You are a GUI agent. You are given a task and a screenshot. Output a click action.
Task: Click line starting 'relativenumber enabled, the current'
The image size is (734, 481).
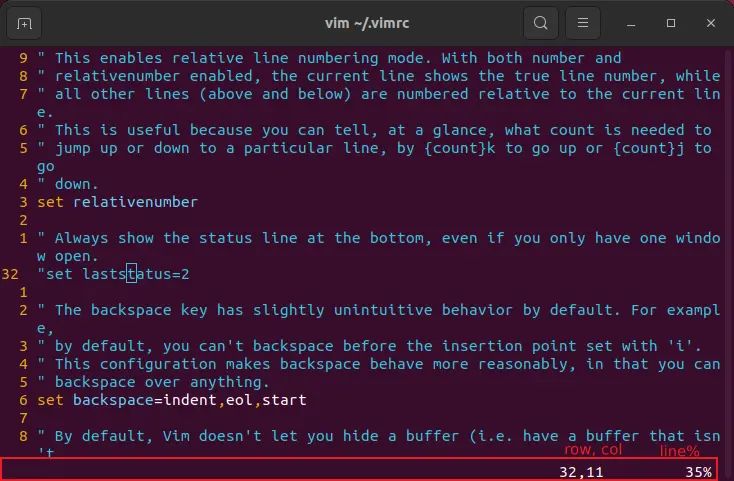379,76
